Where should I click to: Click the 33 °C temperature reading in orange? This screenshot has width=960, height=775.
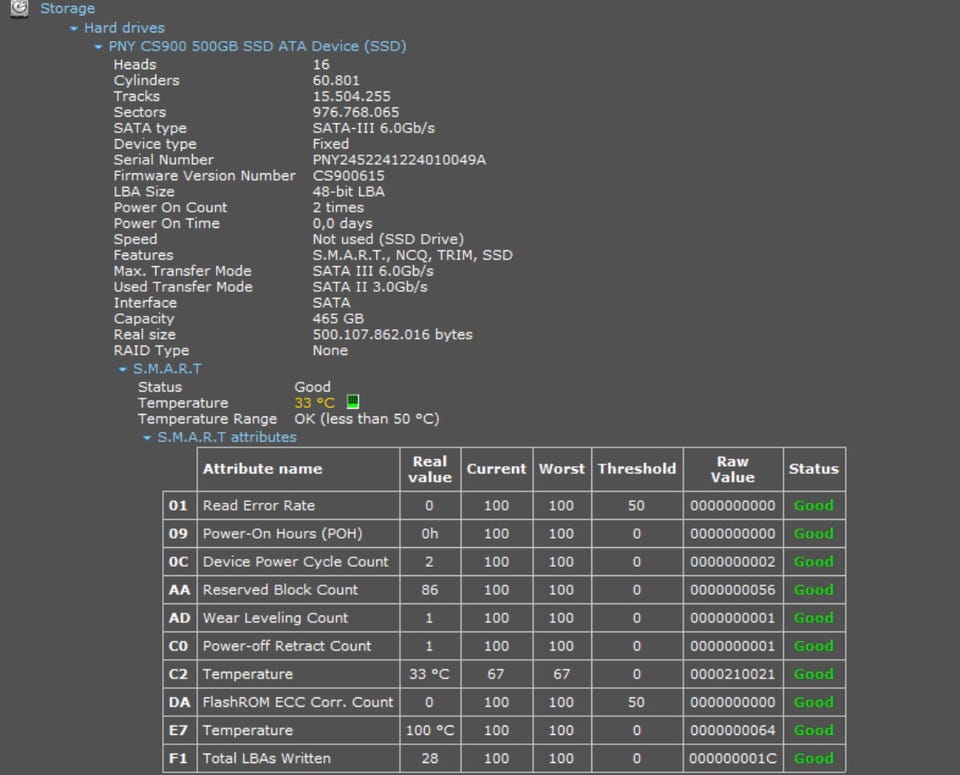point(315,403)
